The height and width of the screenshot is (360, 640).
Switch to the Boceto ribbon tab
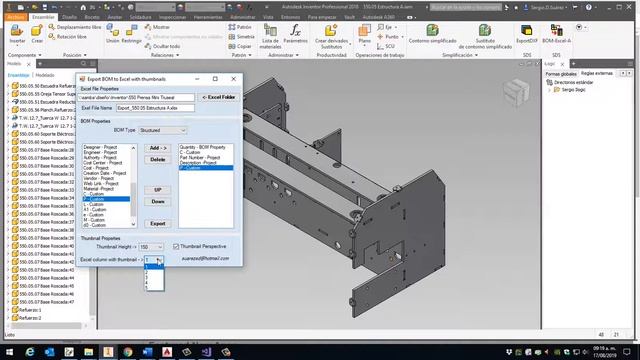[92, 17]
